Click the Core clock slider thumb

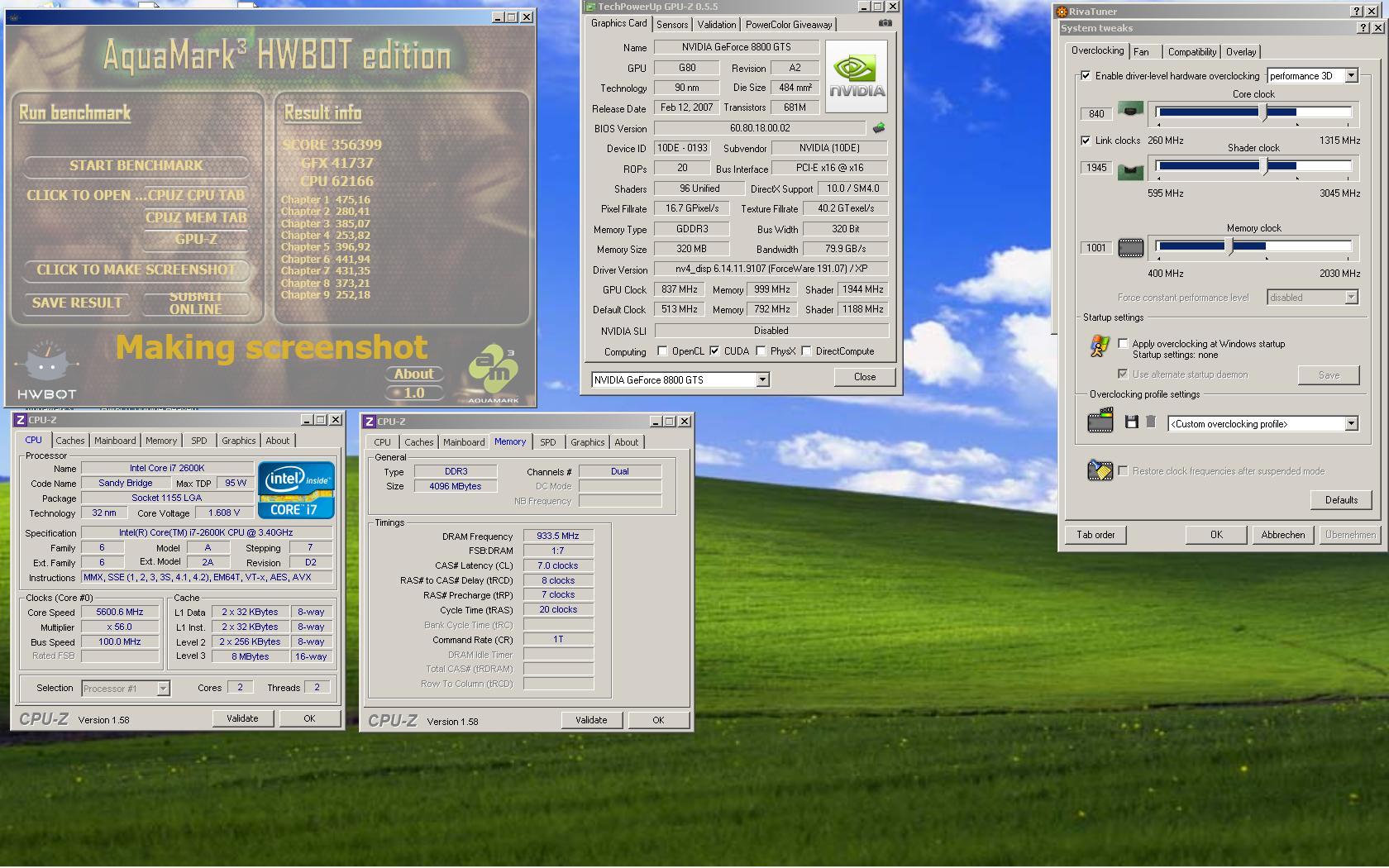1264,113
